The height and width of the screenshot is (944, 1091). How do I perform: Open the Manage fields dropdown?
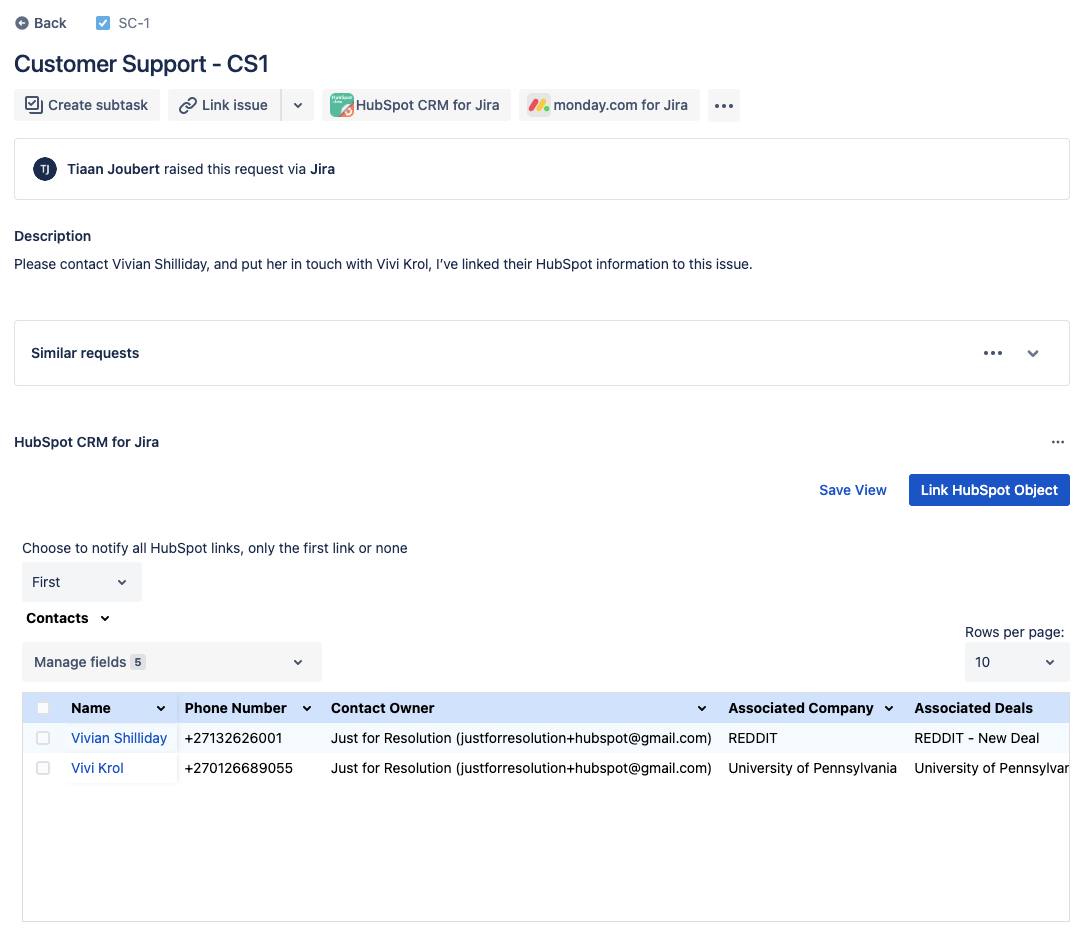[x=172, y=662]
